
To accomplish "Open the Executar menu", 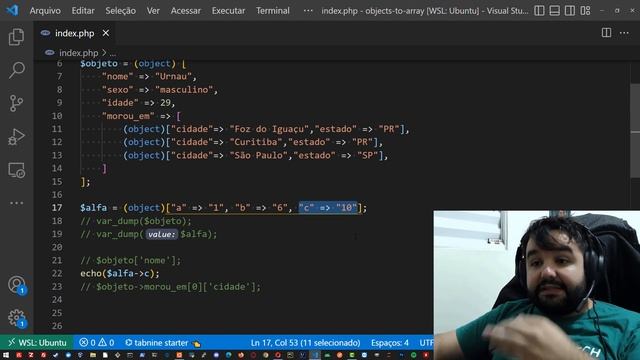I will [228, 11].
